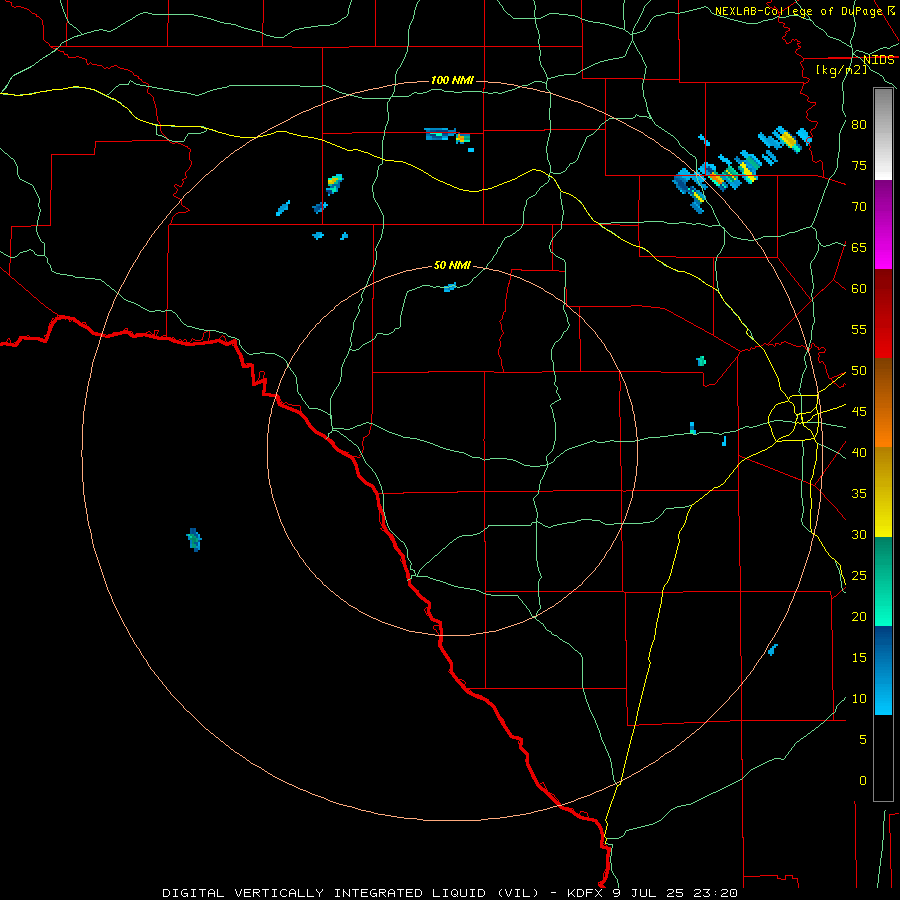Click the storm echo just below the 100 NMI label
The width and height of the screenshot is (900, 900).
[448, 137]
